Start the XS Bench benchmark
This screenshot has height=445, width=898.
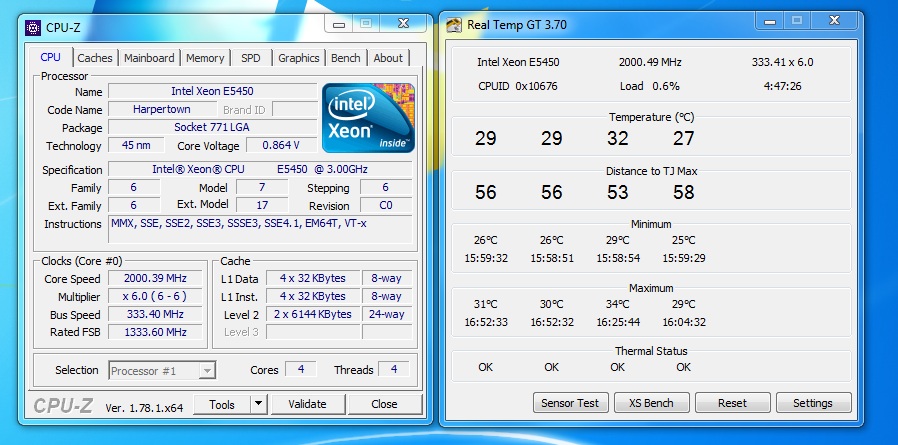(651, 403)
